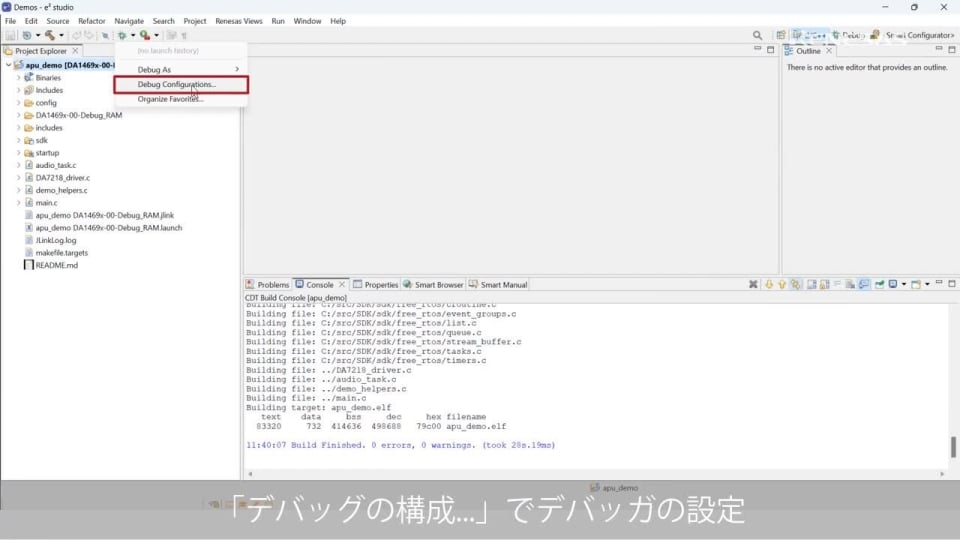
Task: Expand the sdk folder node
Action: (x=18, y=140)
